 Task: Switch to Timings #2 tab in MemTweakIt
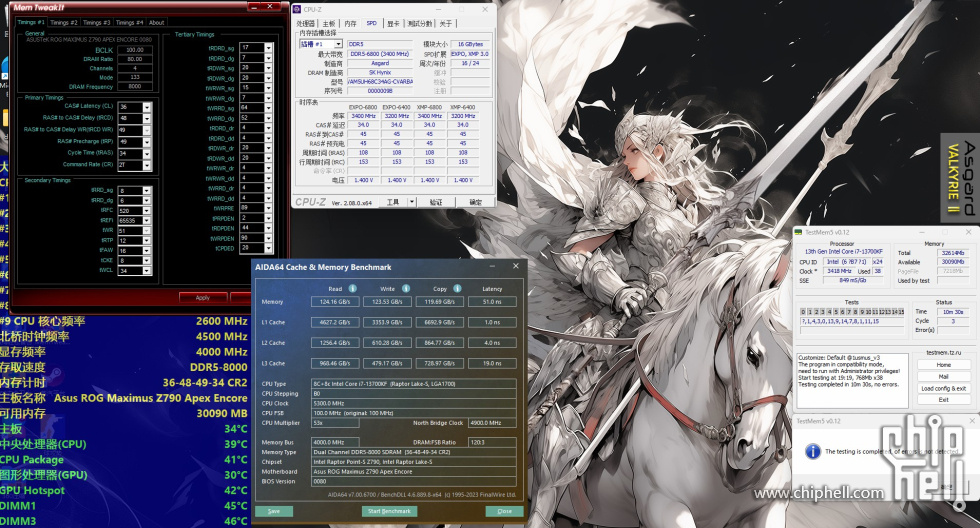coord(64,22)
